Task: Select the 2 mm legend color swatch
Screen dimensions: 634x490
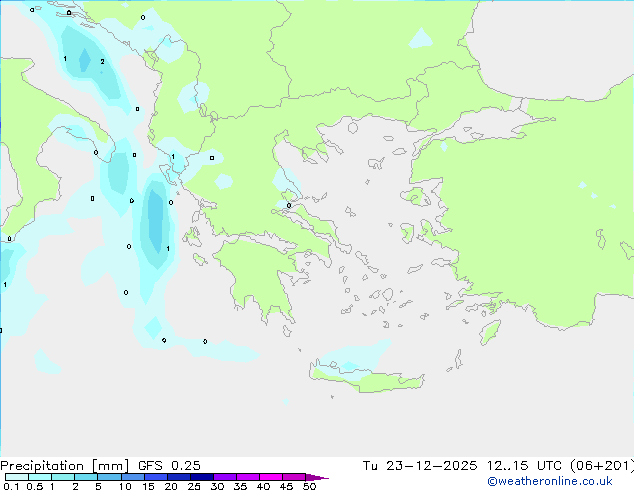Action: pyautogui.click(x=86, y=477)
